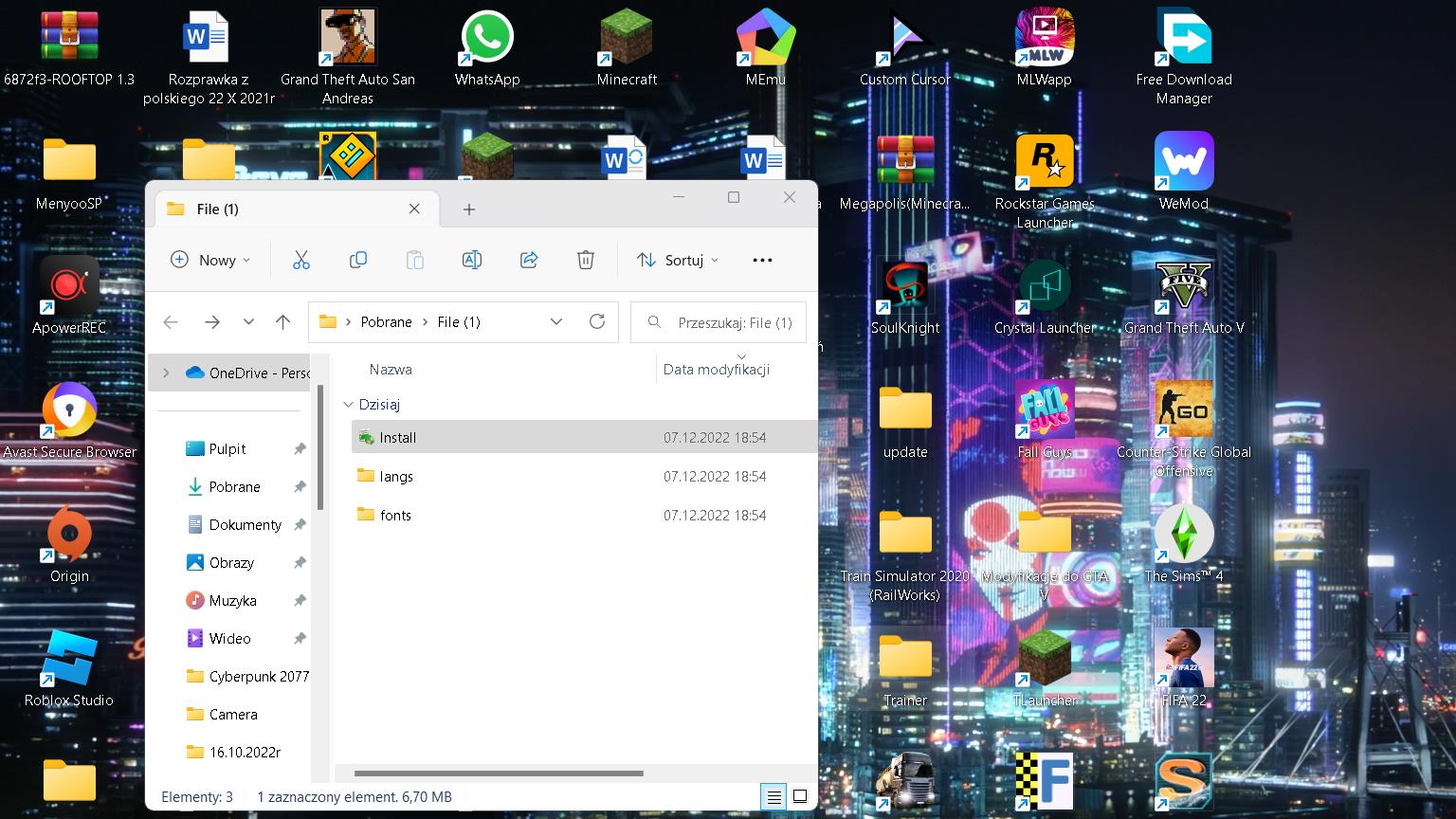Collapse the Dzisiaj group

[348, 405]
